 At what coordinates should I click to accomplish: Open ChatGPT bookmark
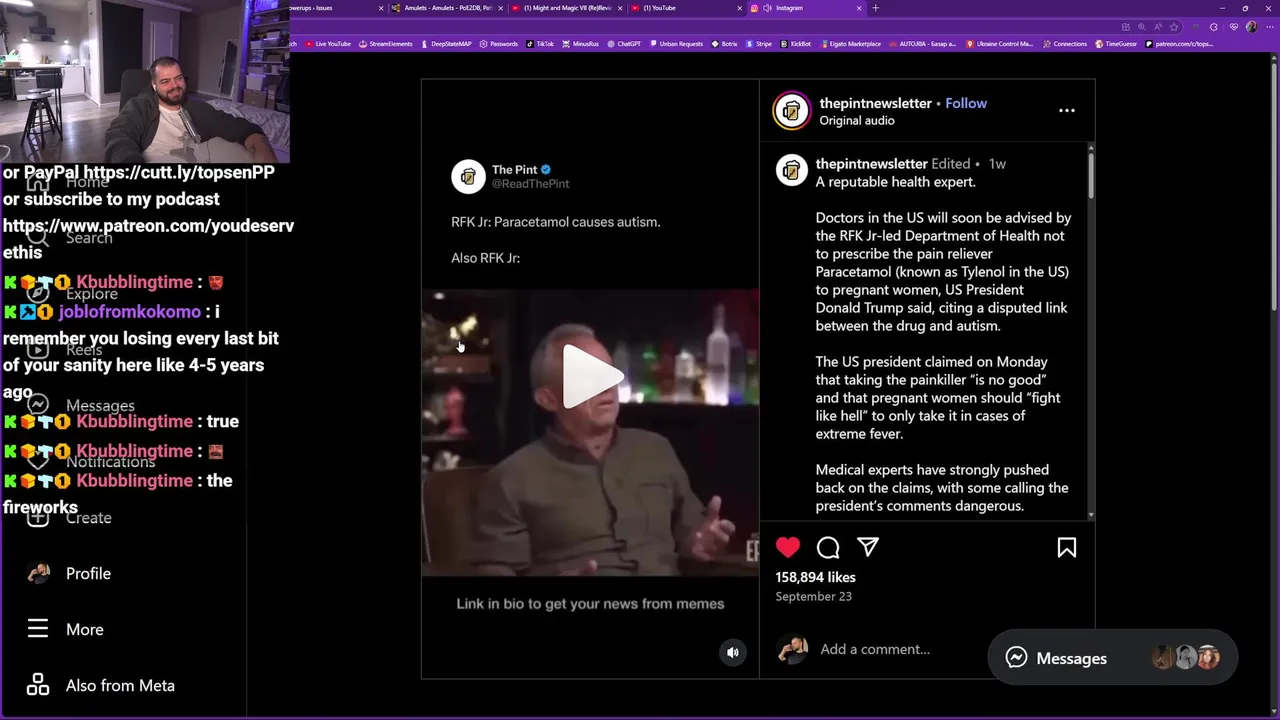(x=624, y=44)
